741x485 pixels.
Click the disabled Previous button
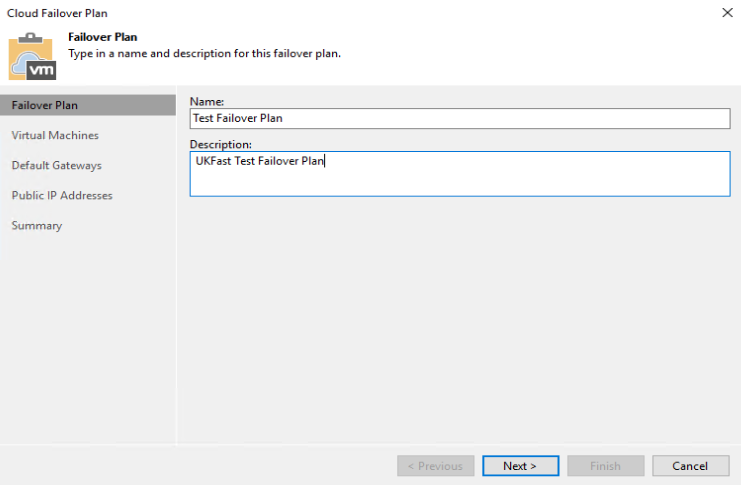coord(435,466)
